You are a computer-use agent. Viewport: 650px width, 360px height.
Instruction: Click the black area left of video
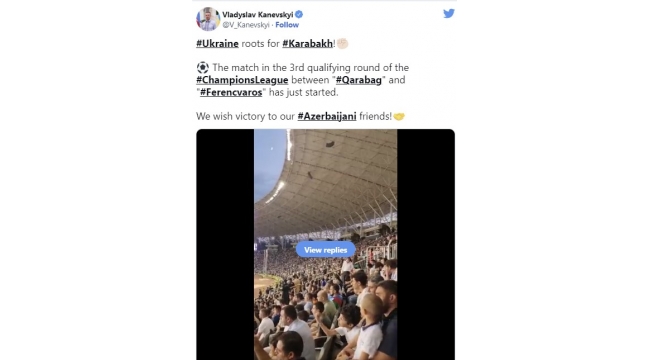[225, 245]
